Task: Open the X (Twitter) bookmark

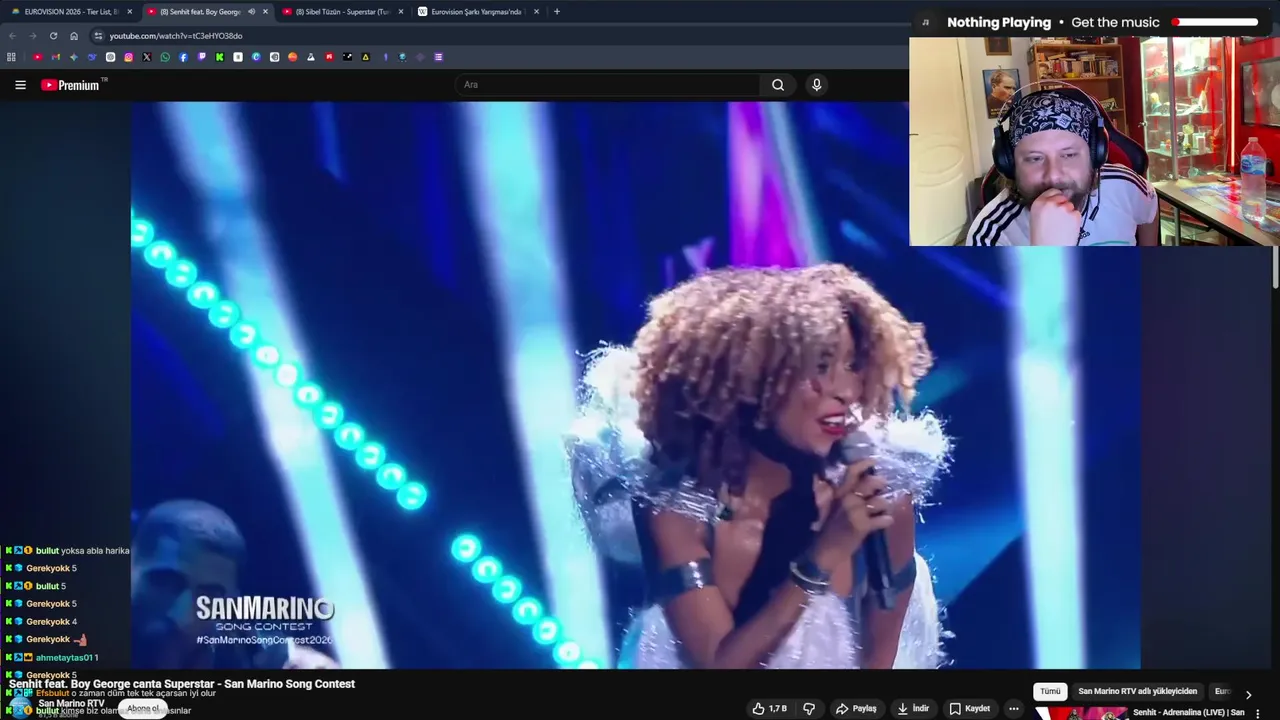Action: click(x=147, y=57)
